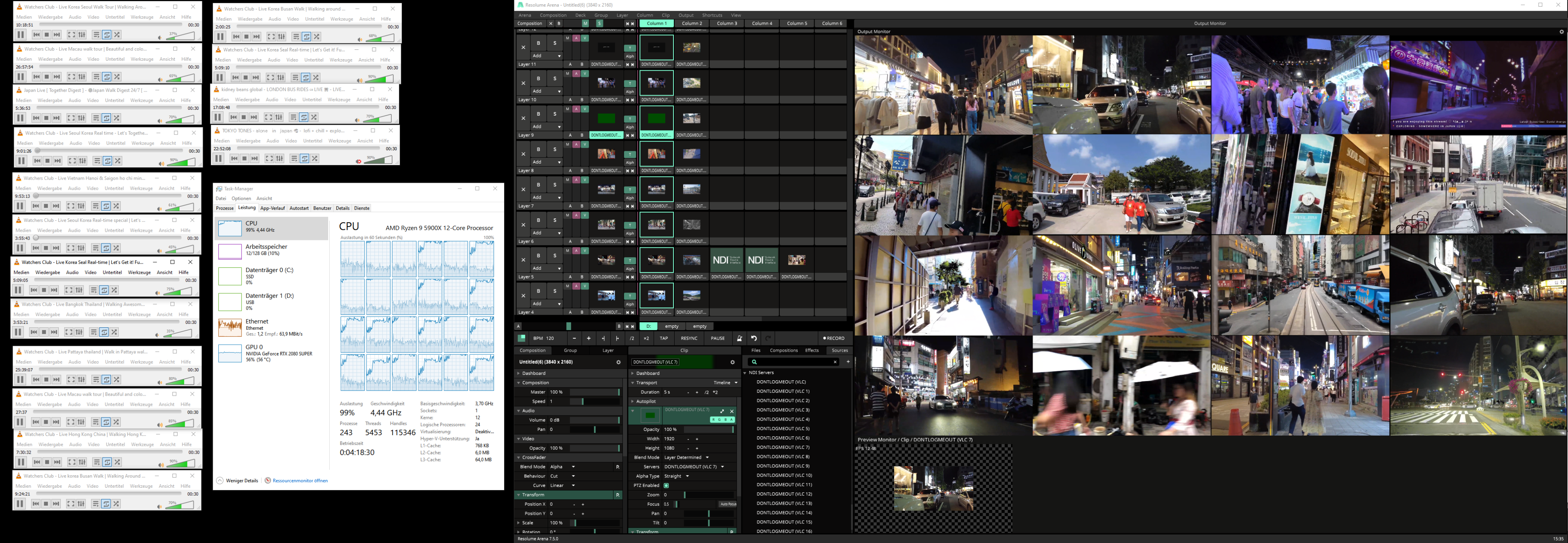
Task: Clear the Sources search with X icon
Action: [x=835, y=362]
